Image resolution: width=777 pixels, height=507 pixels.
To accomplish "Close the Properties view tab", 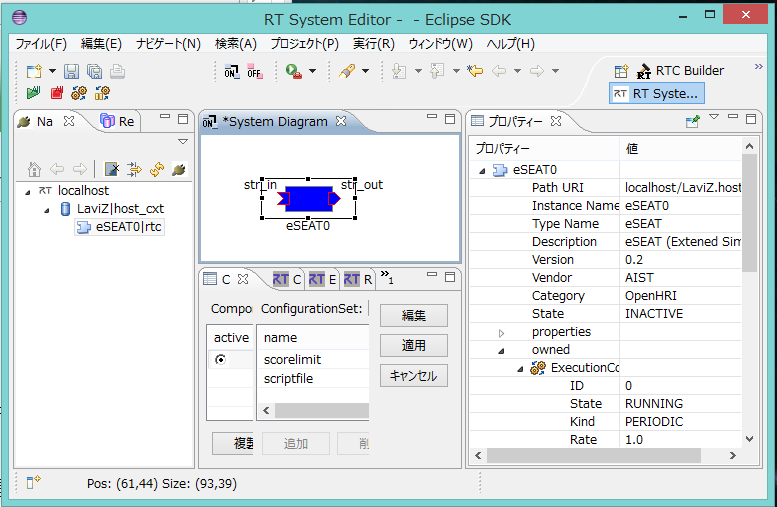I will pos(556,121).
